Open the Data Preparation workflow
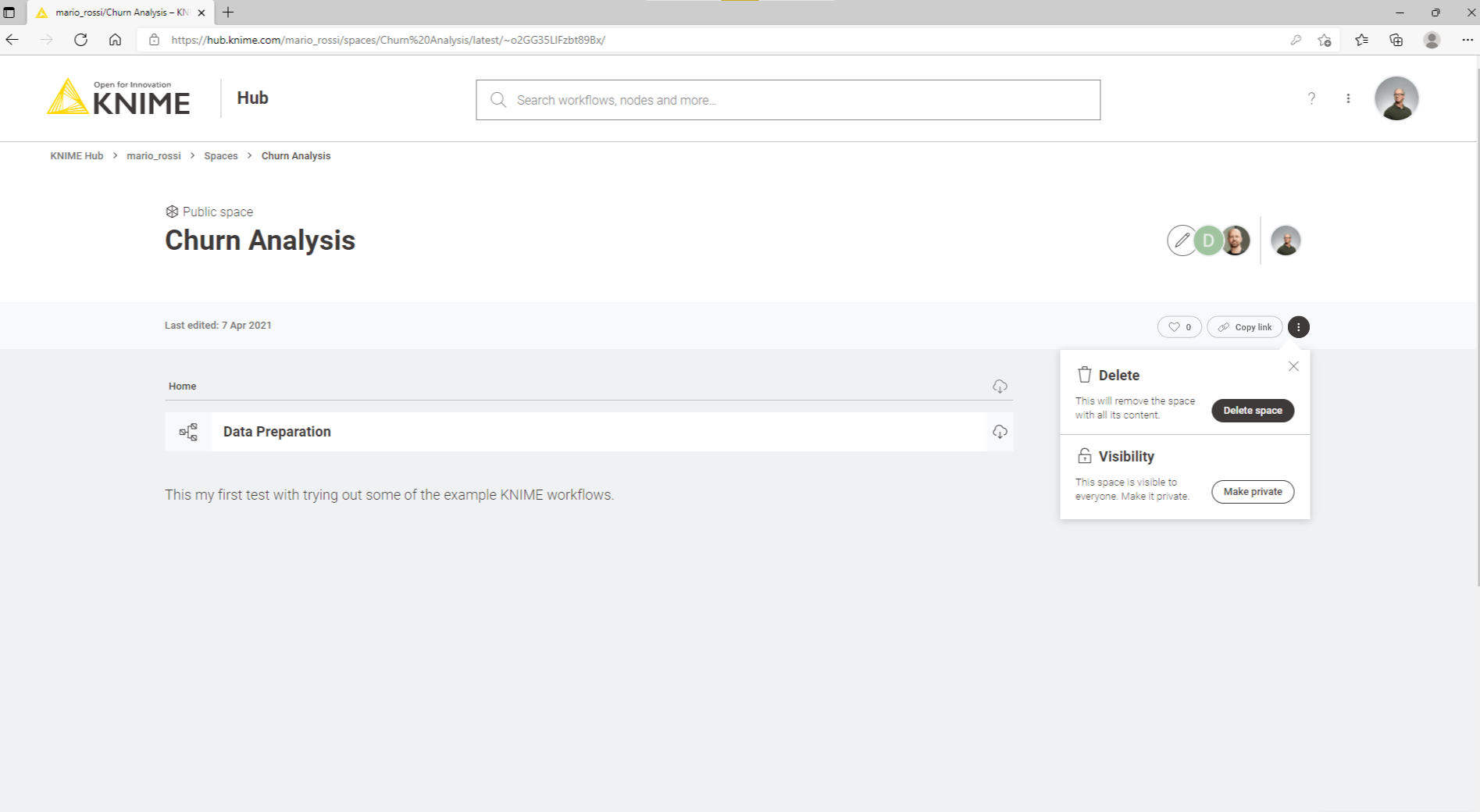The image size is (1480, 812). (277, 432)
